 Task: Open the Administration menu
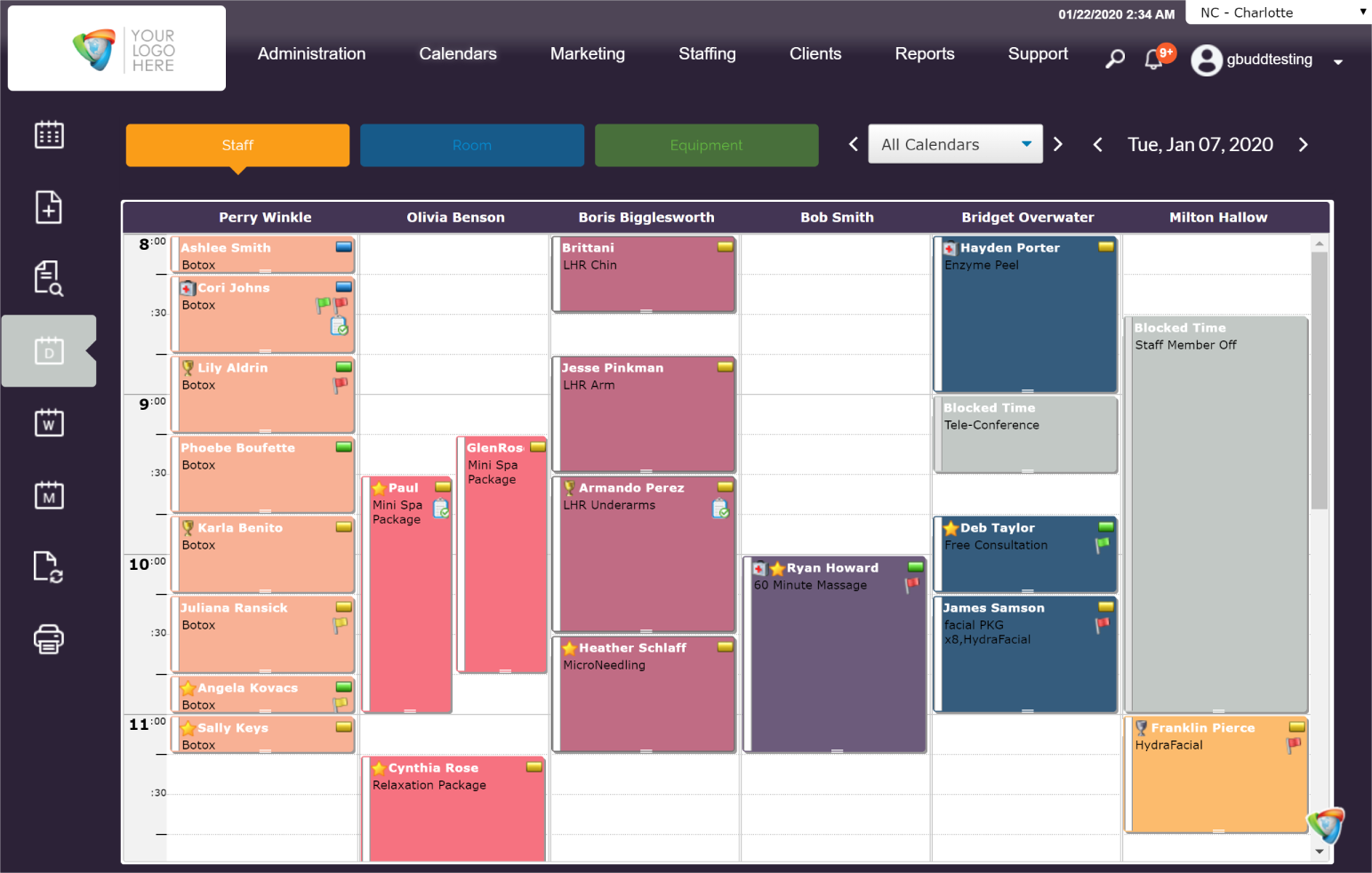coord(311,53)
